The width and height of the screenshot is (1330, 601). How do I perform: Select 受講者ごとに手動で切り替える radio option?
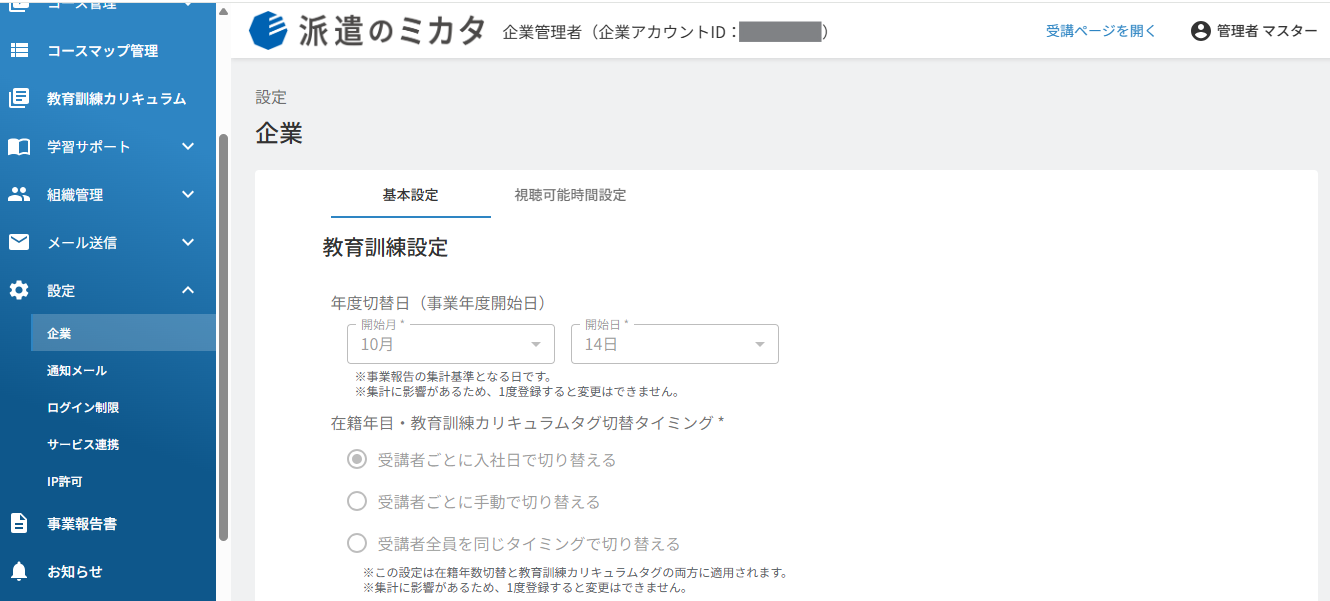(x=356, y=502)
